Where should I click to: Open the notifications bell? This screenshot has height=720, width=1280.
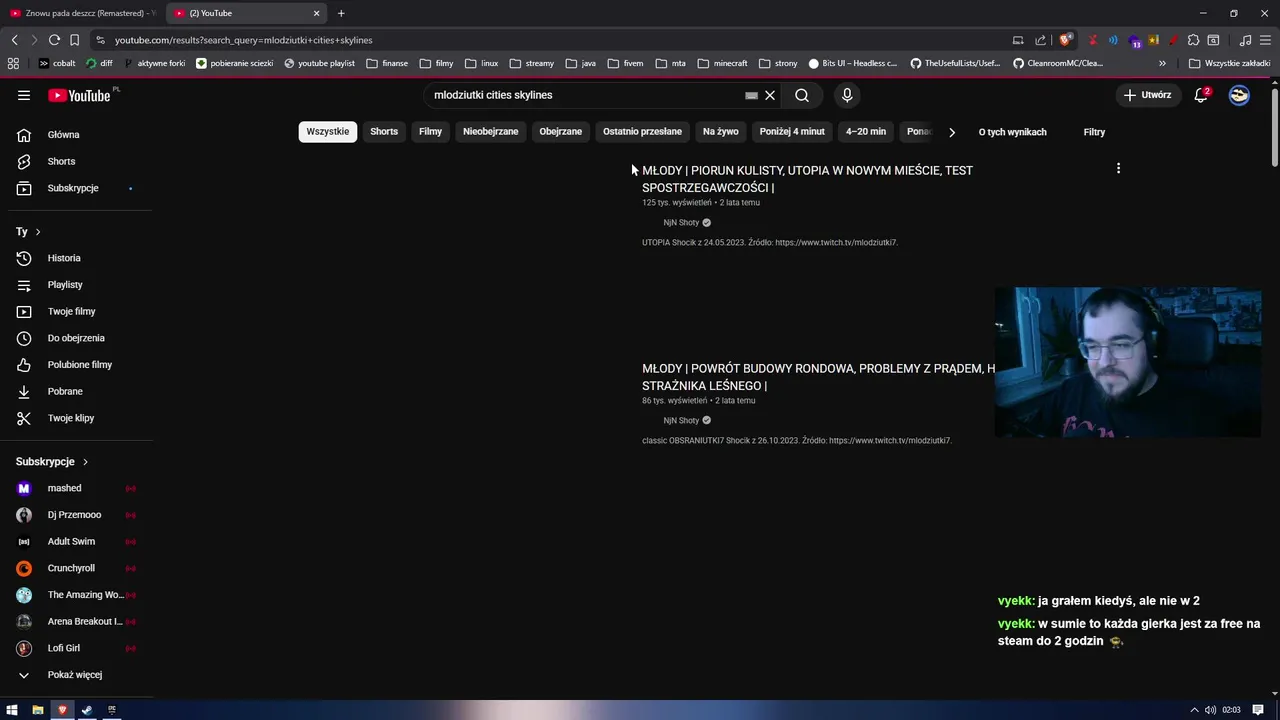tap(1201, 95)
